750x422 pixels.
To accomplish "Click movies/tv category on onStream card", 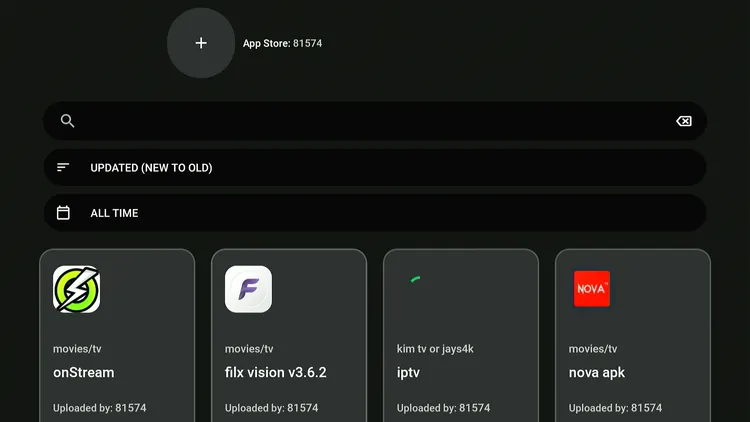I will point(77,349).
